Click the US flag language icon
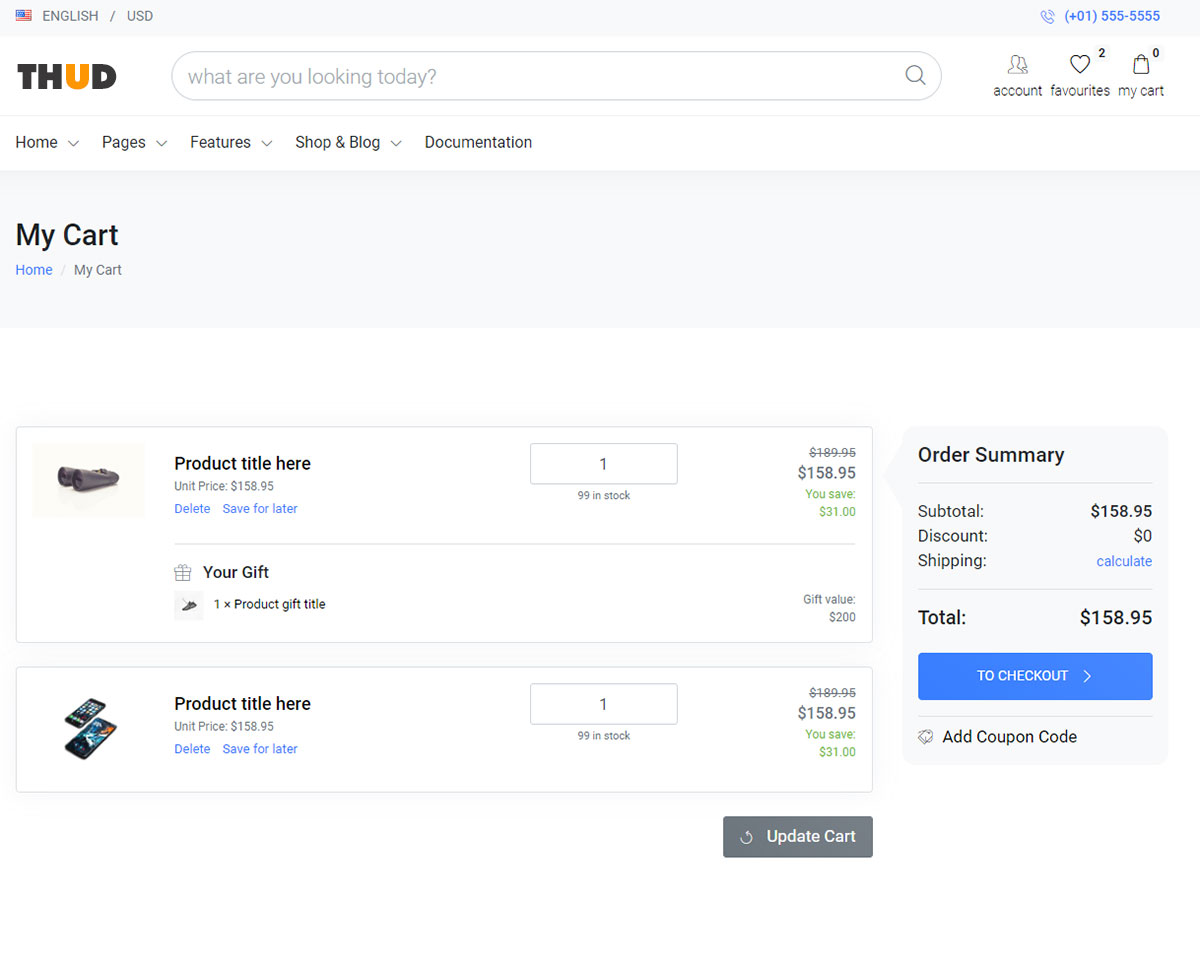Screen dimensions: 1200x960 (24, 16)
